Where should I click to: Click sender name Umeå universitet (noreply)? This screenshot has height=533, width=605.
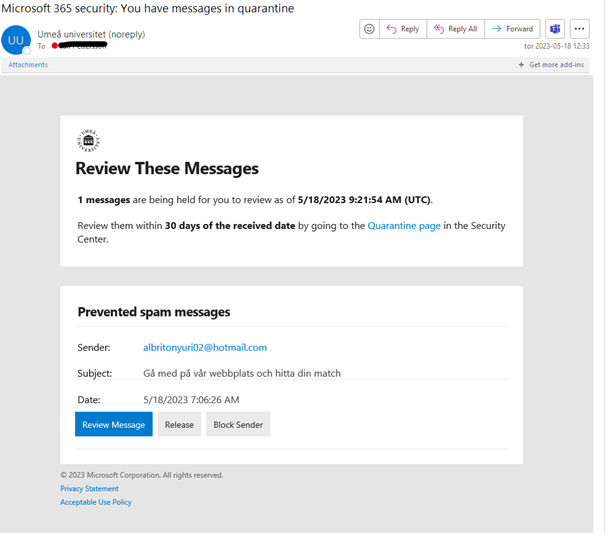tap(91, 34)
